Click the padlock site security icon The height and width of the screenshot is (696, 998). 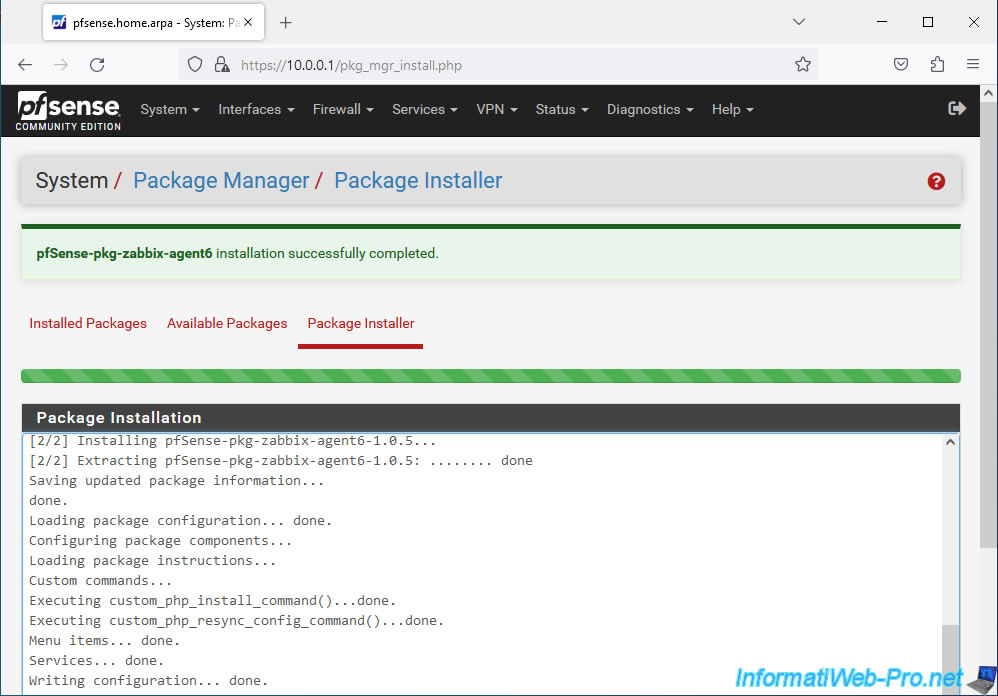click(x=221, y=65)
